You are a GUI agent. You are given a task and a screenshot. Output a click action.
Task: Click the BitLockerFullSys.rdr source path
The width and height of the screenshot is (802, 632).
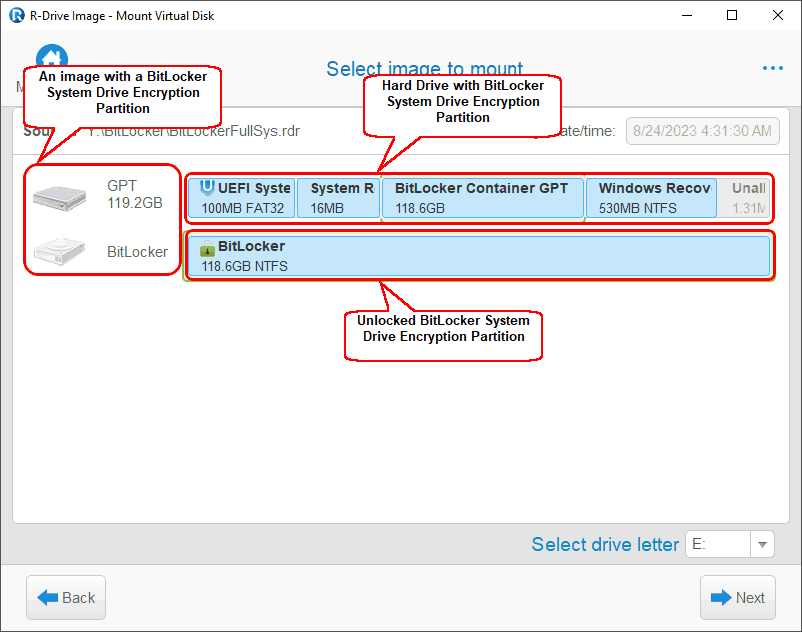pyautogui.click(x=193, y=131)
